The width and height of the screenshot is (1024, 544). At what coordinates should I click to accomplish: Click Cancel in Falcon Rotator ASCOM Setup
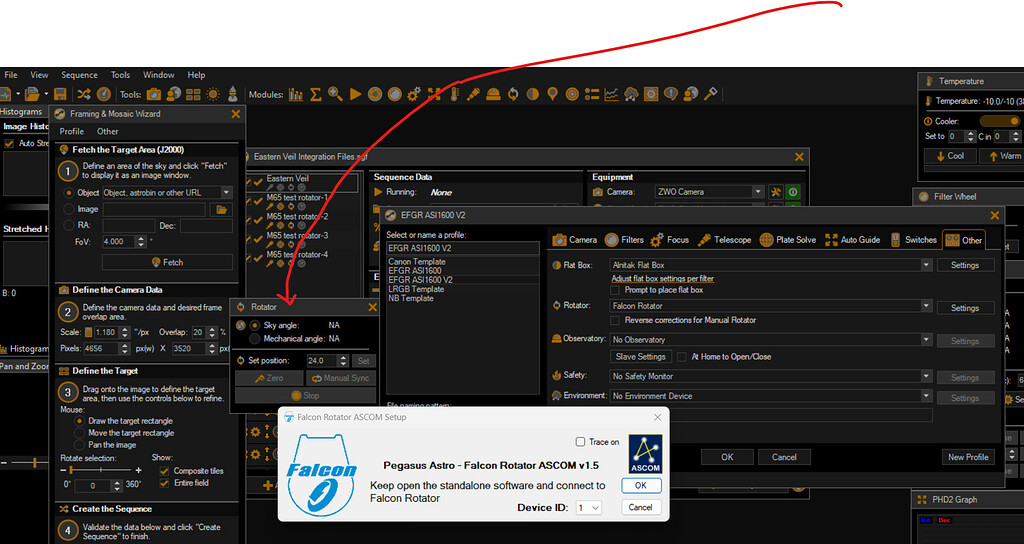click(641, 507)
